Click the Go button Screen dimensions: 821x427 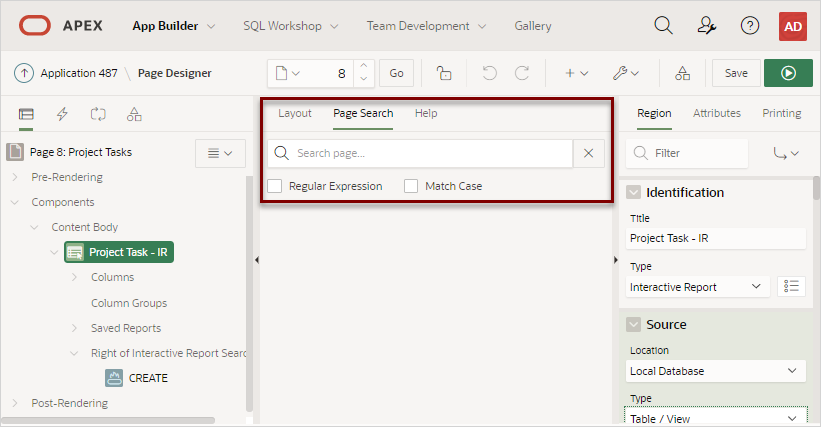tap(396, 73)
